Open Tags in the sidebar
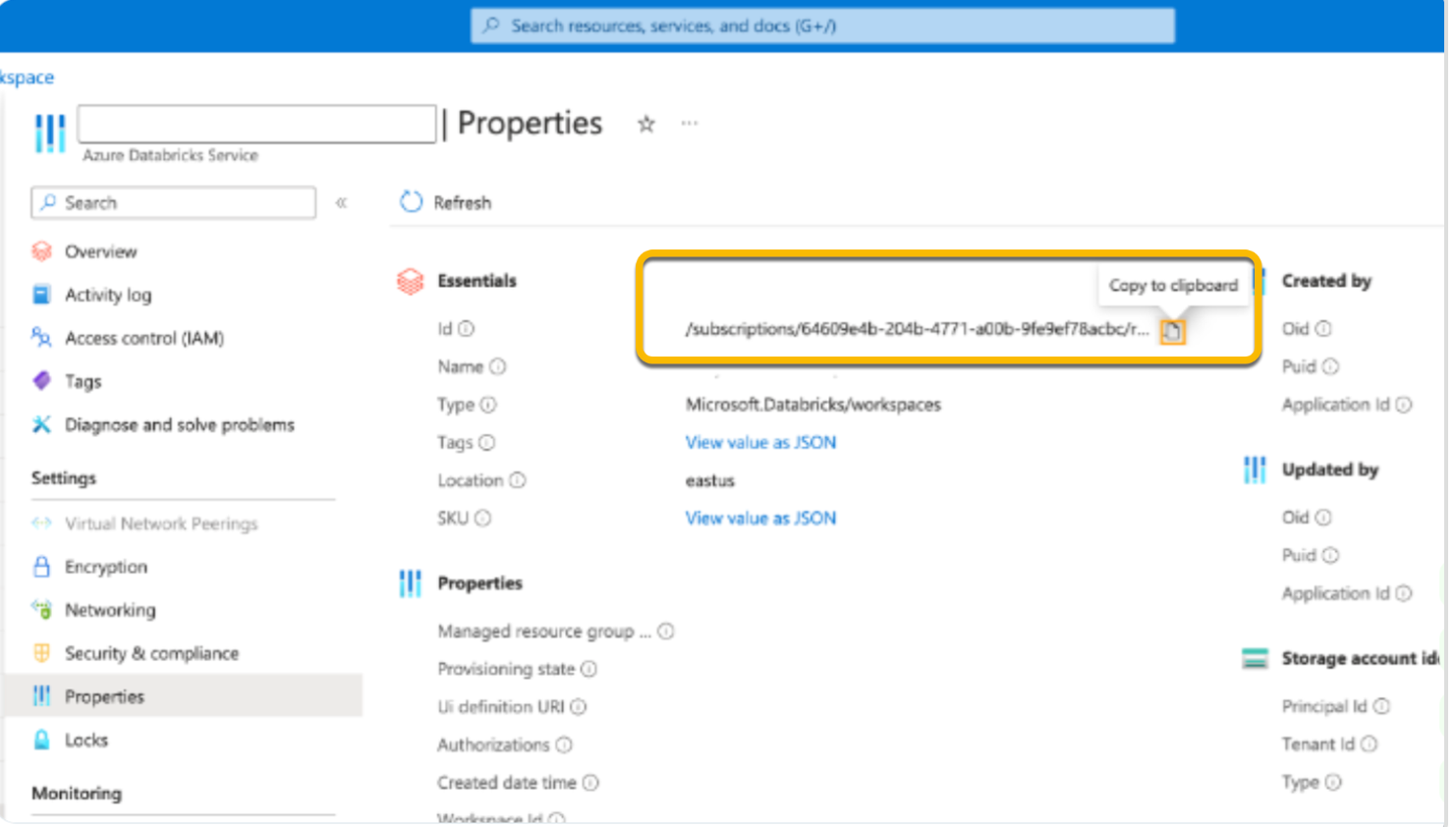Image resolution: width=1456 pixels, height=827 pixels. pyautogui.click(x=83, y=381)
